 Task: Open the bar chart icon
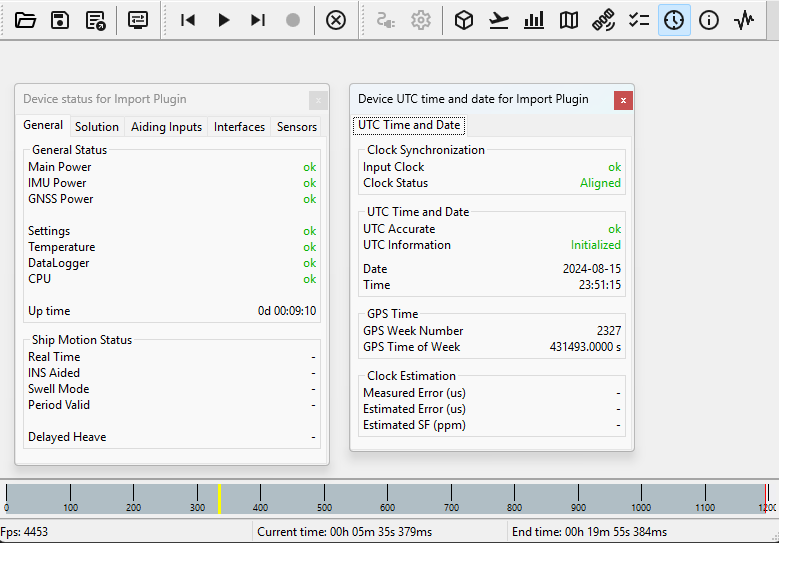point(534,20)
